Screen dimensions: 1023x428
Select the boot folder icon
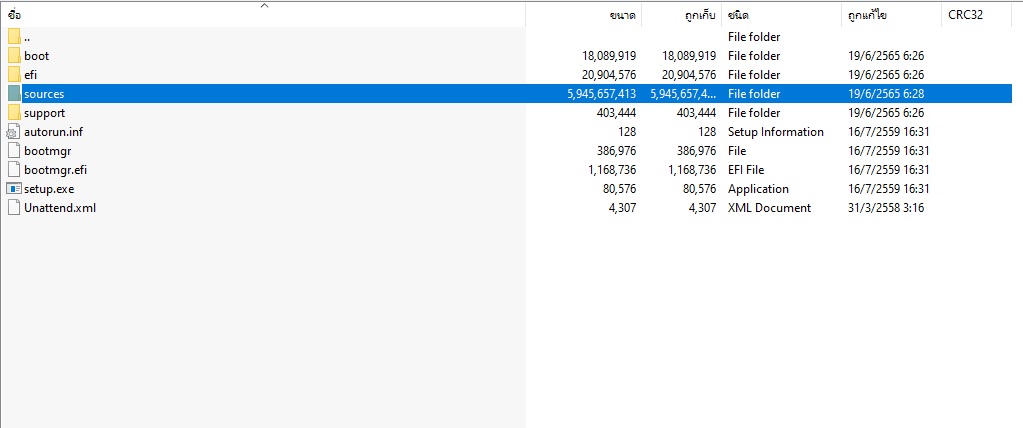coord(13,56)
